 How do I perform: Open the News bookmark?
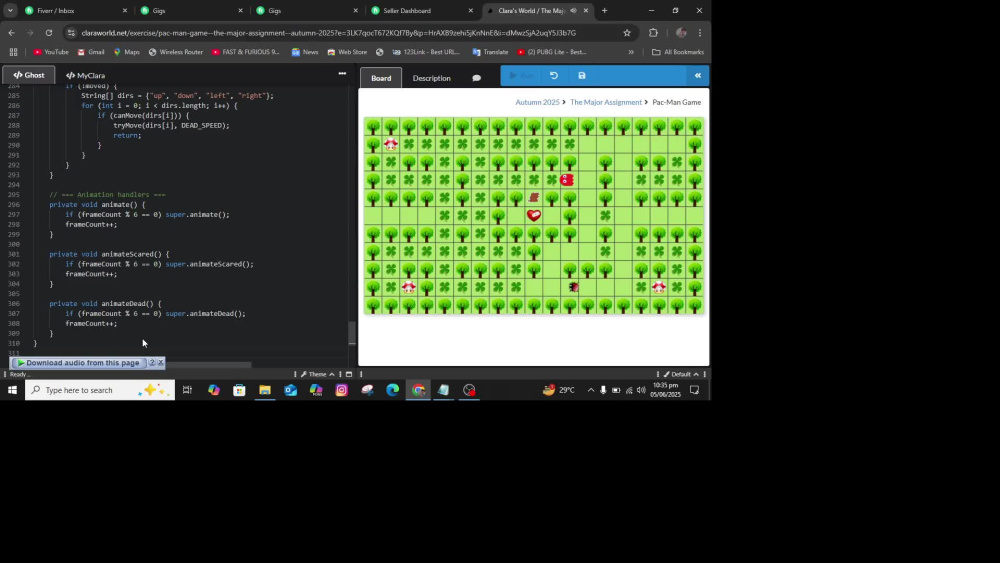point(305,52)
